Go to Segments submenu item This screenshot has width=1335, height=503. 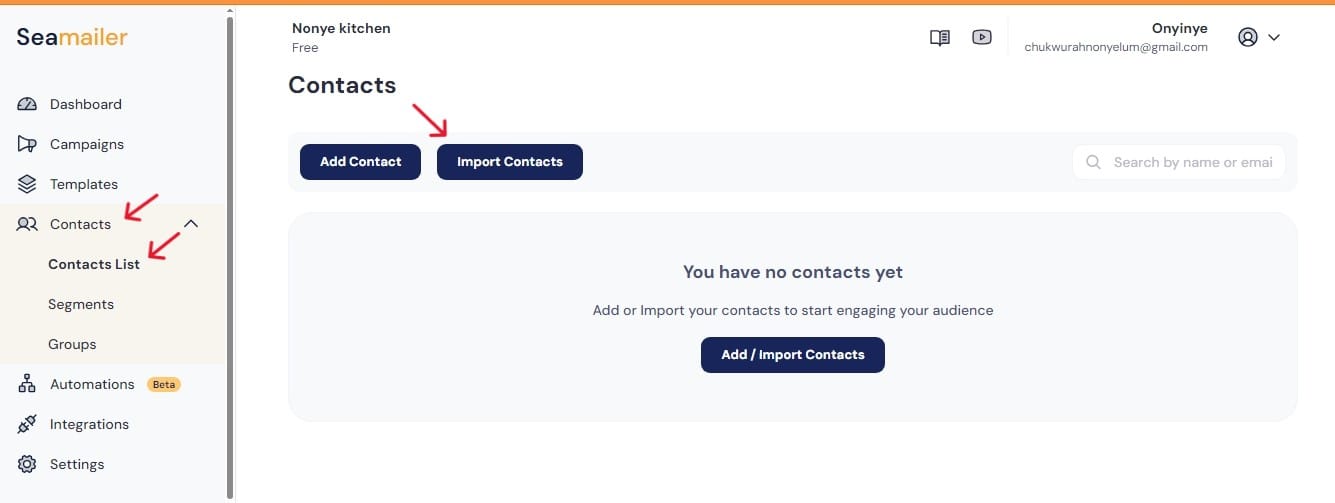point(81,304)
